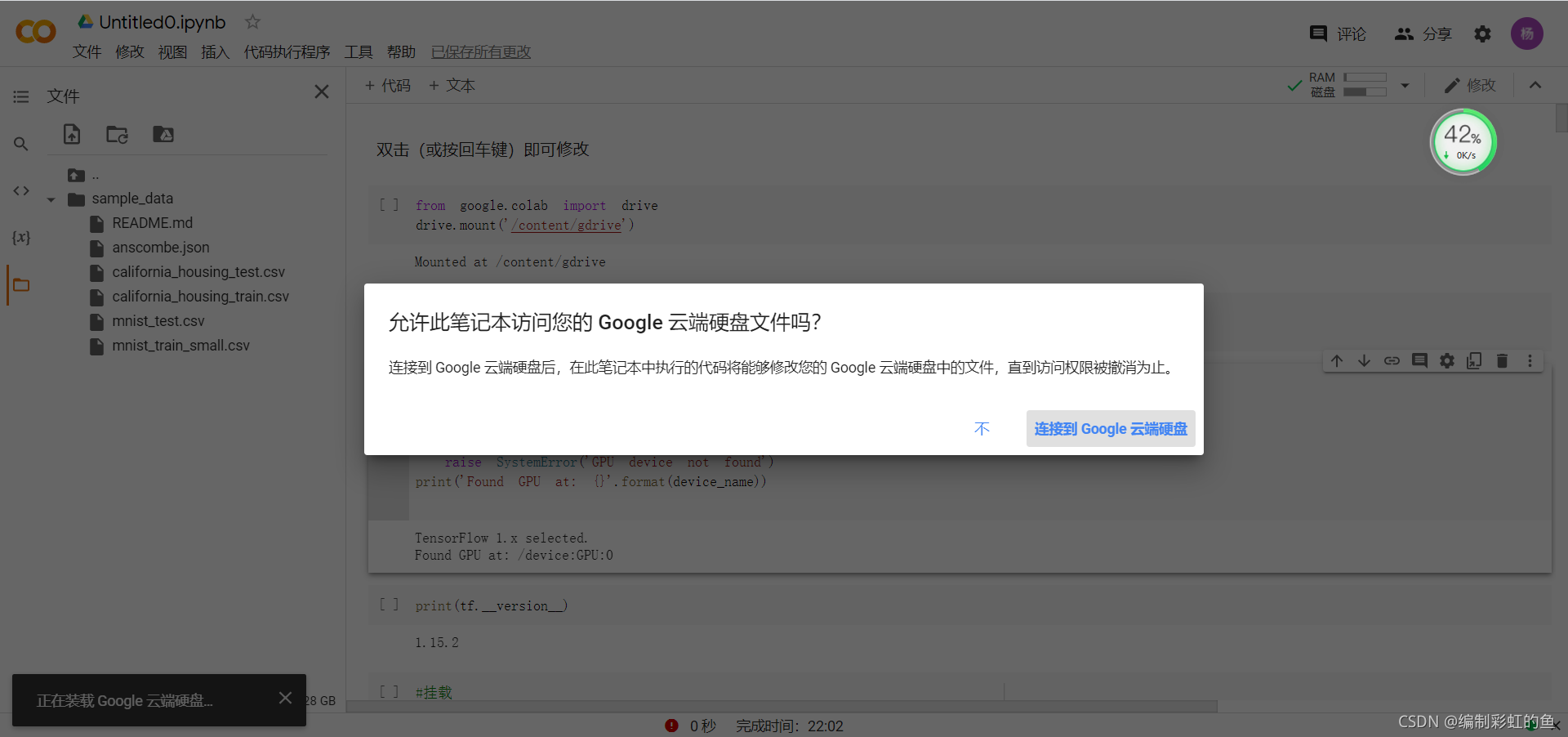Viewport: 1568px width, 737px height.
Task: Click the 双击（或按回车键）即可修改 text cell
Action: 483,150
